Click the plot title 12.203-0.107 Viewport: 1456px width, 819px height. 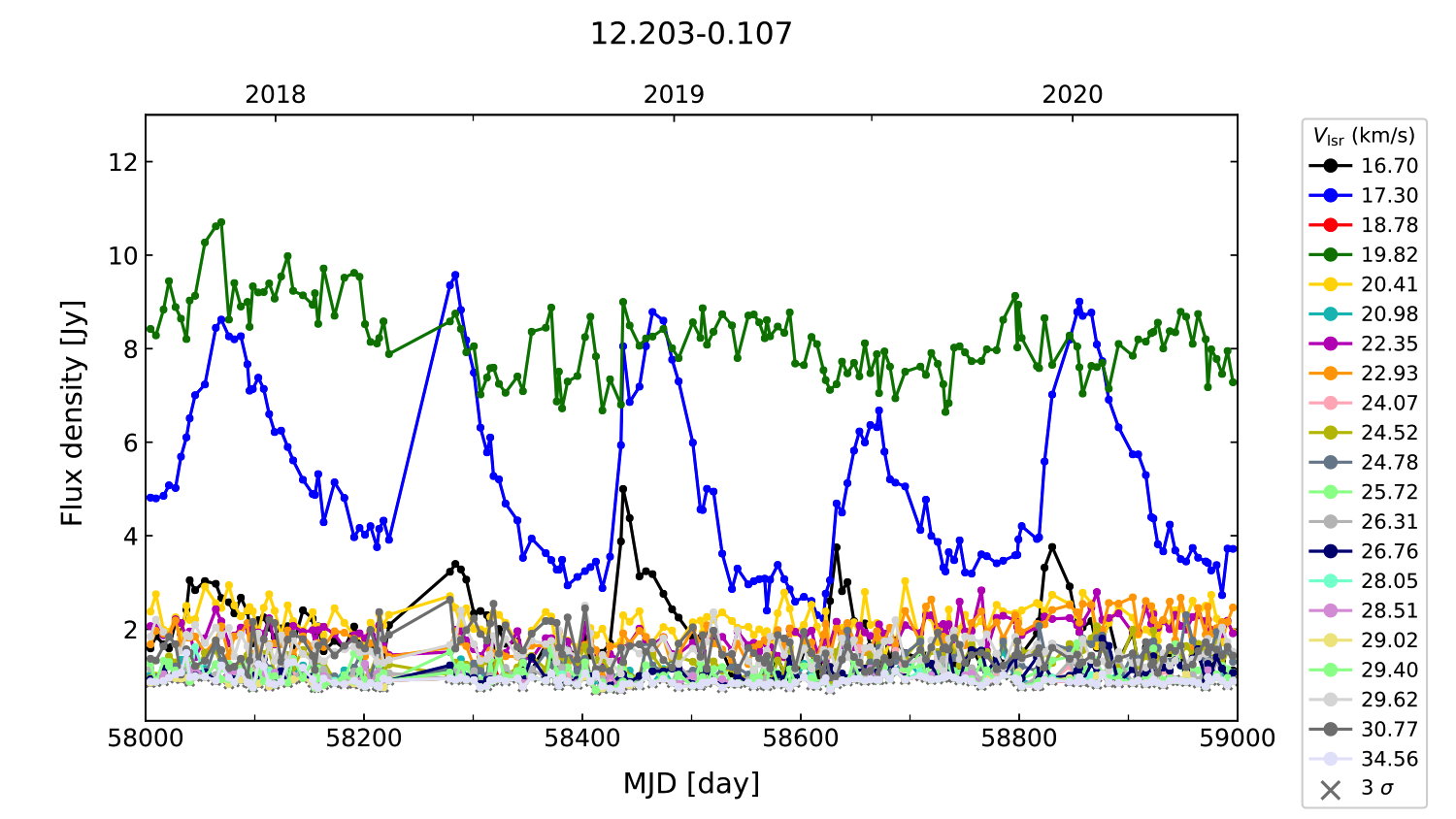click(690, 34)
